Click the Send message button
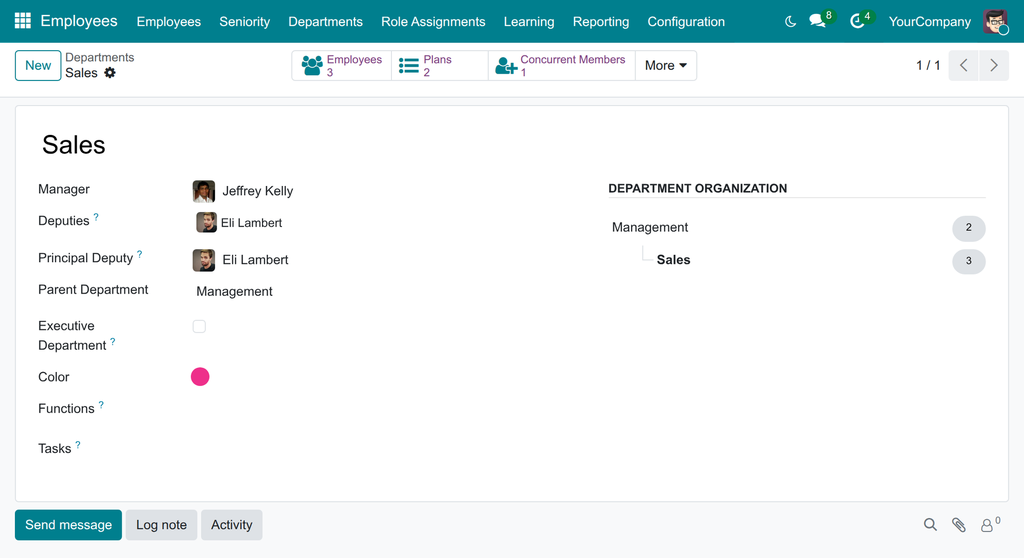Screen dimensions: 1024x558 click(x=69, y=525)
